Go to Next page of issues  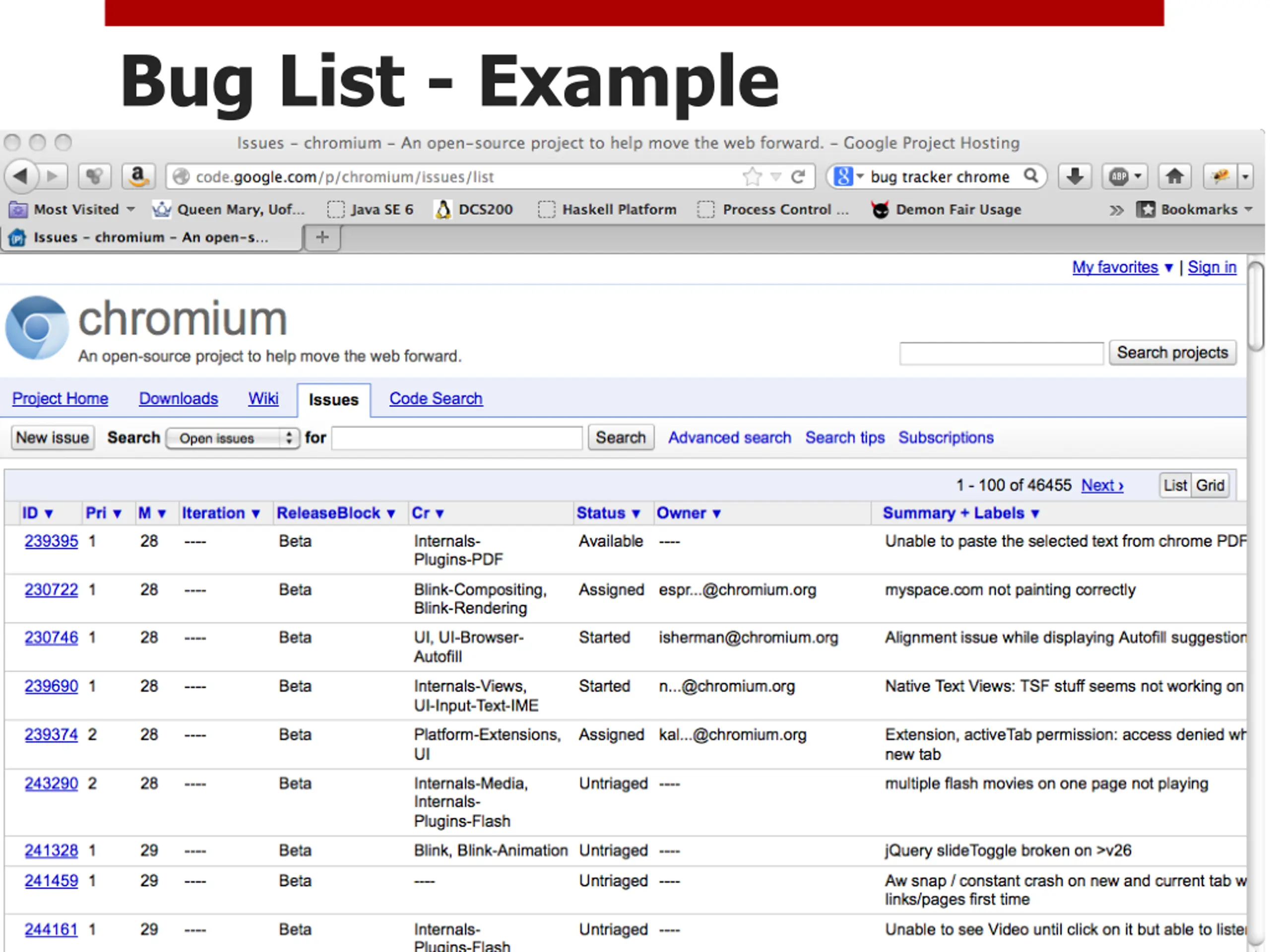point(1102,485)
